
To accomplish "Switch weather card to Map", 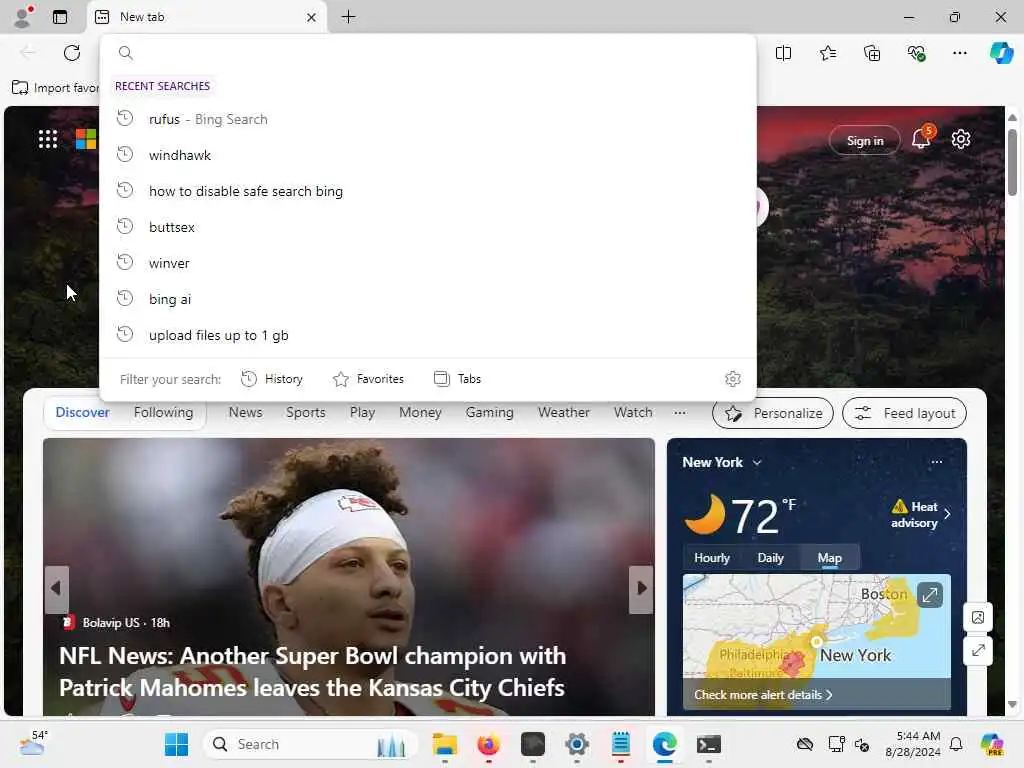I will (x=829, y=558).
